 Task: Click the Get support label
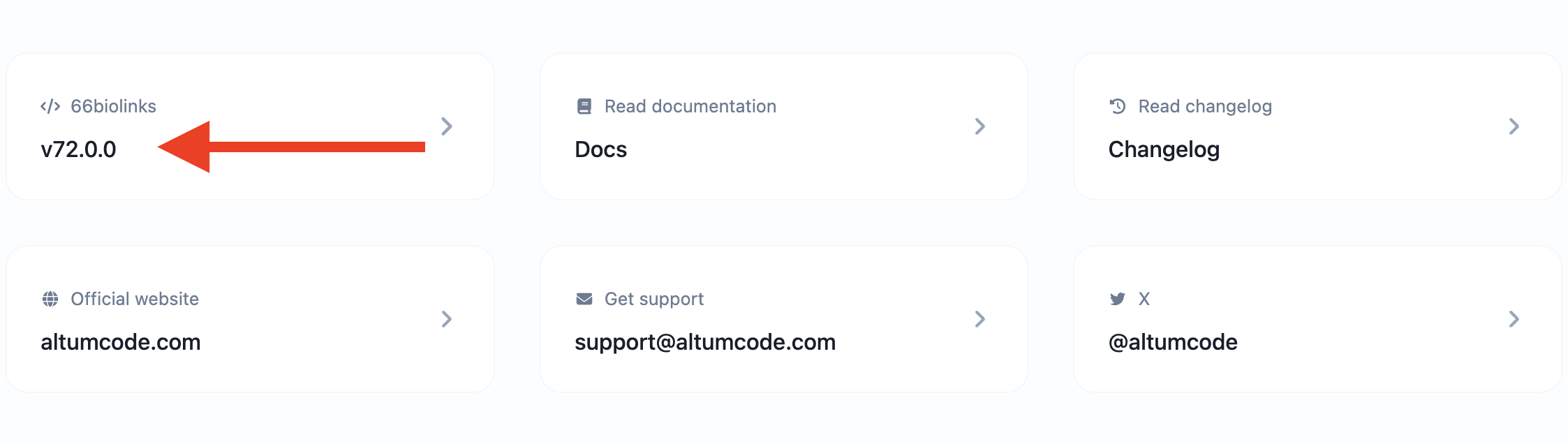654,299
